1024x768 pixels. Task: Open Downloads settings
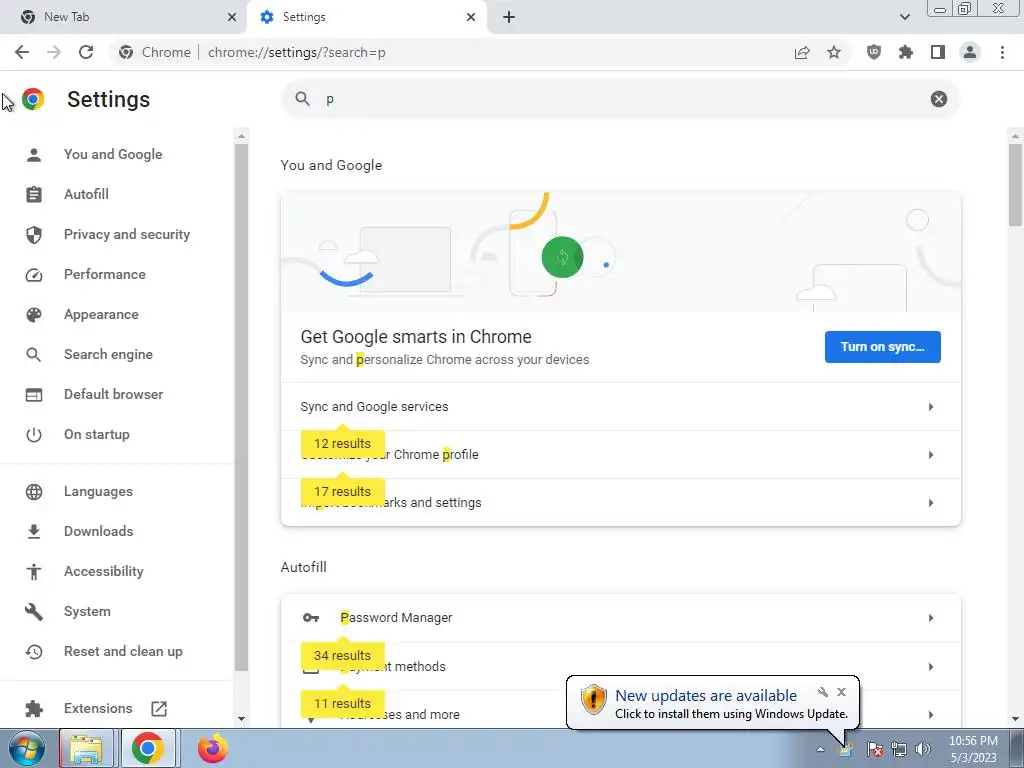click(x=99, y=531)
